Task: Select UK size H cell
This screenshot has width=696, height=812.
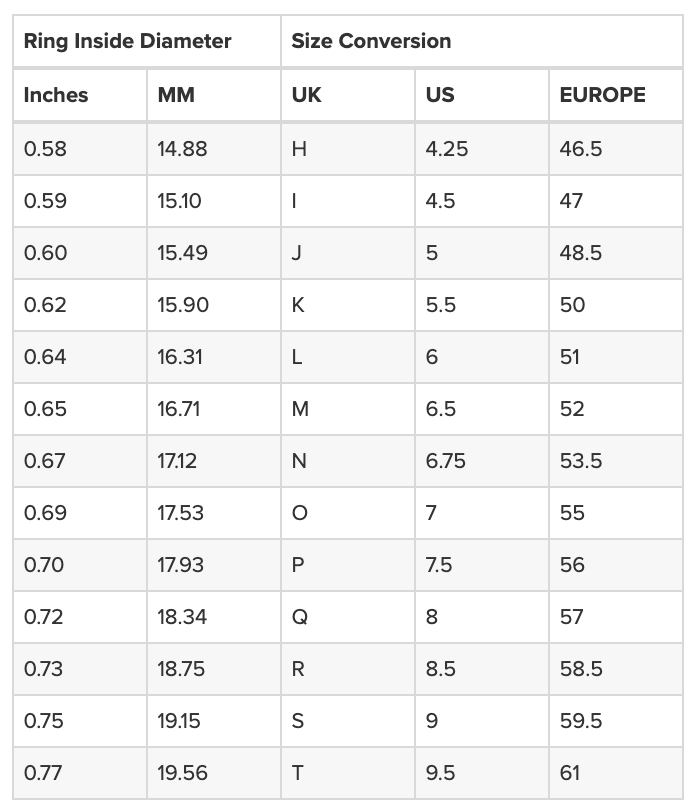Action: [348, 149]
